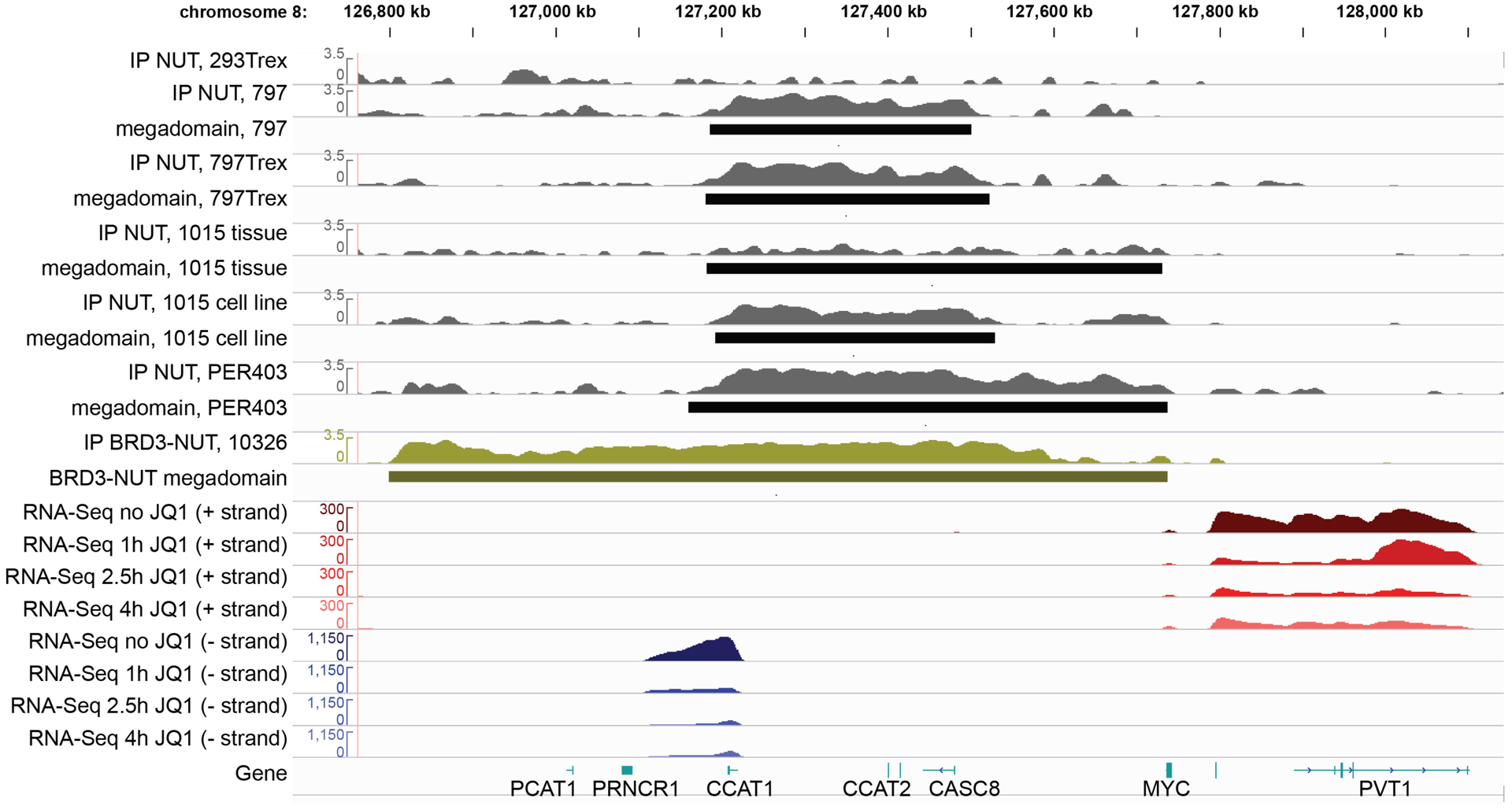Click the PVT1 gene model arrows

(1382, 770)
